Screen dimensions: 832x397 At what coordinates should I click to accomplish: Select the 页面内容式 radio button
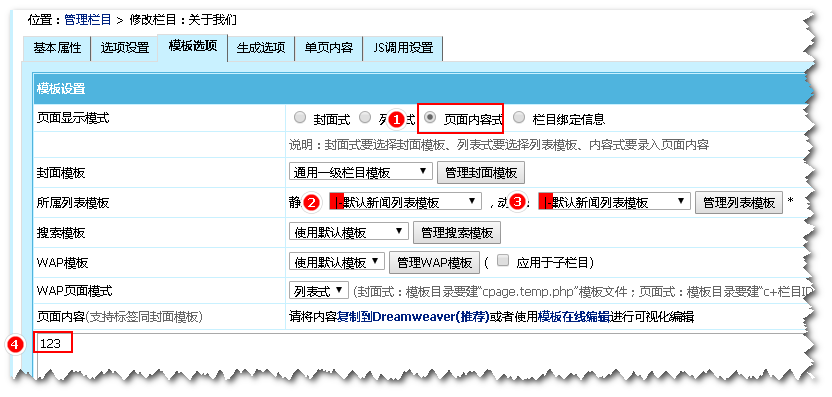click(x=431, y=118)
